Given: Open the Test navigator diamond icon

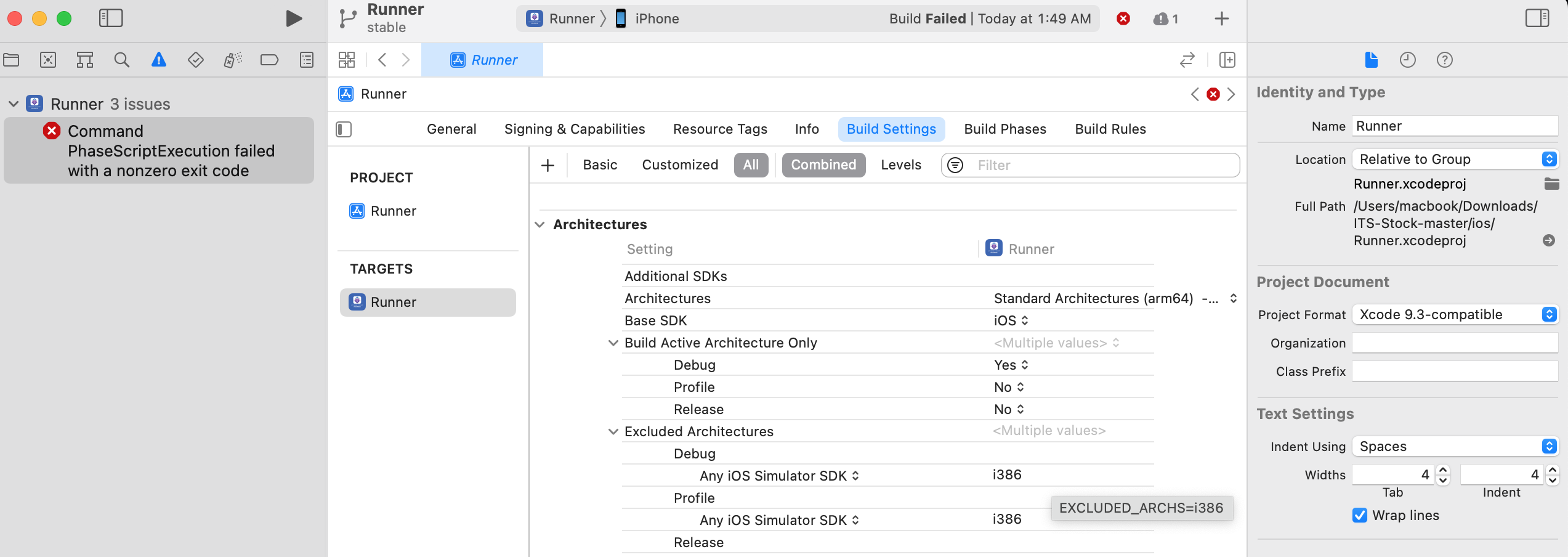Looking at the screenshot, I should [x=196, y=60].
